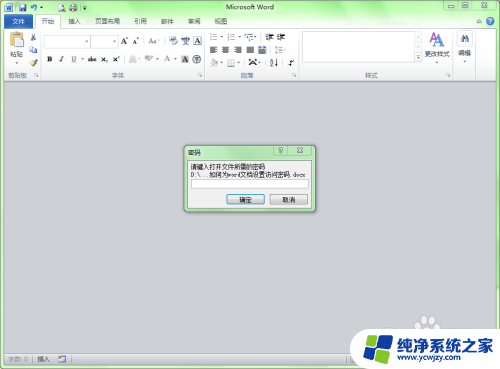Click Increase Indent icon
Image resolution: width=500 pixels, height=369 pixels.
(281, 37)
